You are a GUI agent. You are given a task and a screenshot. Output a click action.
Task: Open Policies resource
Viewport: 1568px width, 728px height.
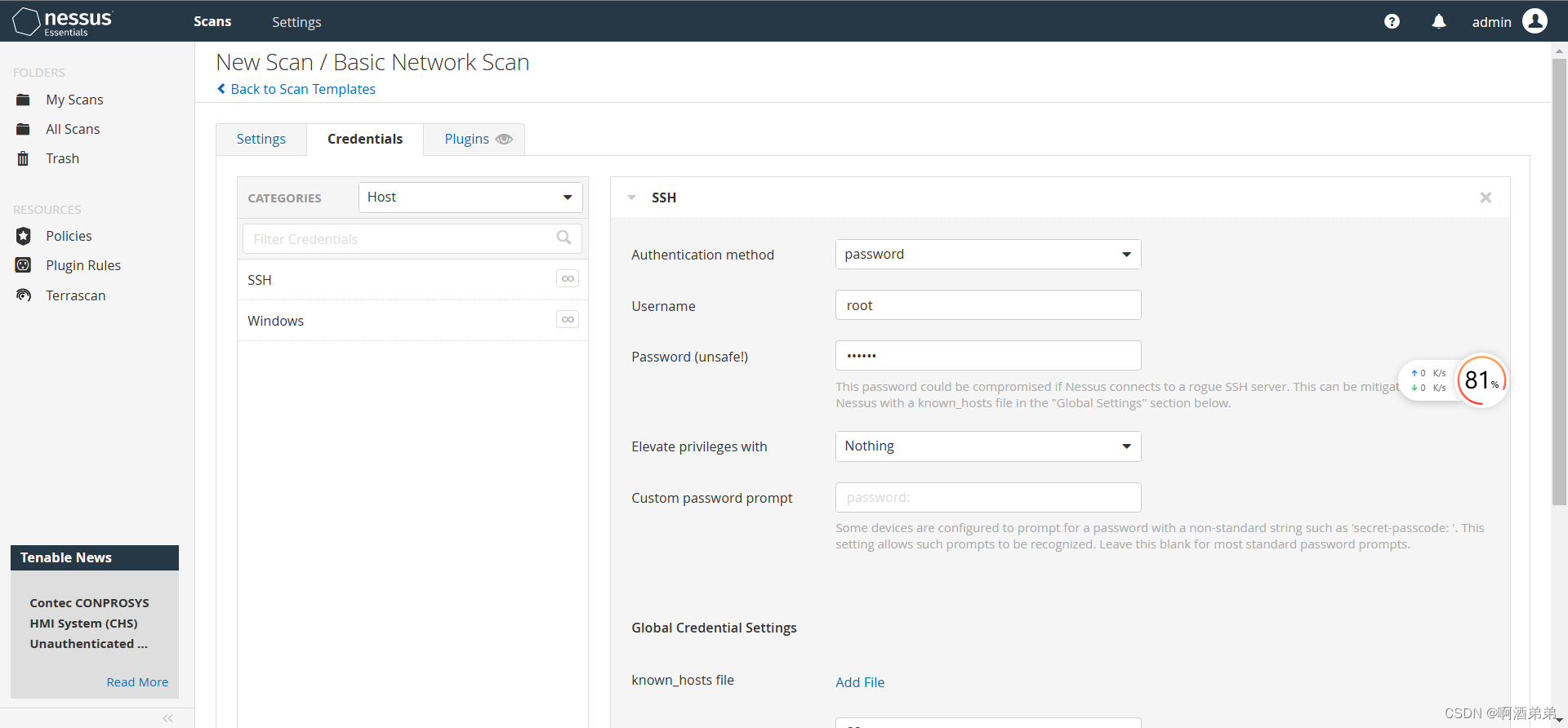click(69, 236)
